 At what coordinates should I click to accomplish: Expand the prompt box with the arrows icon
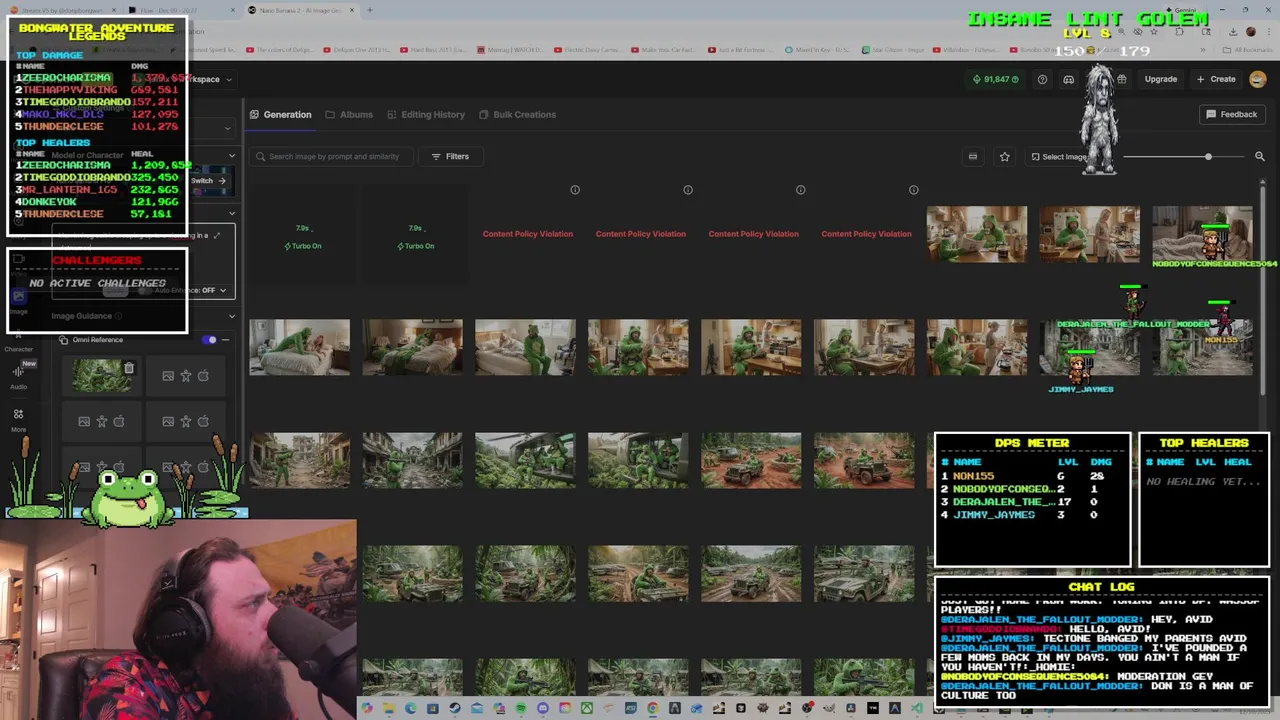[217, 236]
